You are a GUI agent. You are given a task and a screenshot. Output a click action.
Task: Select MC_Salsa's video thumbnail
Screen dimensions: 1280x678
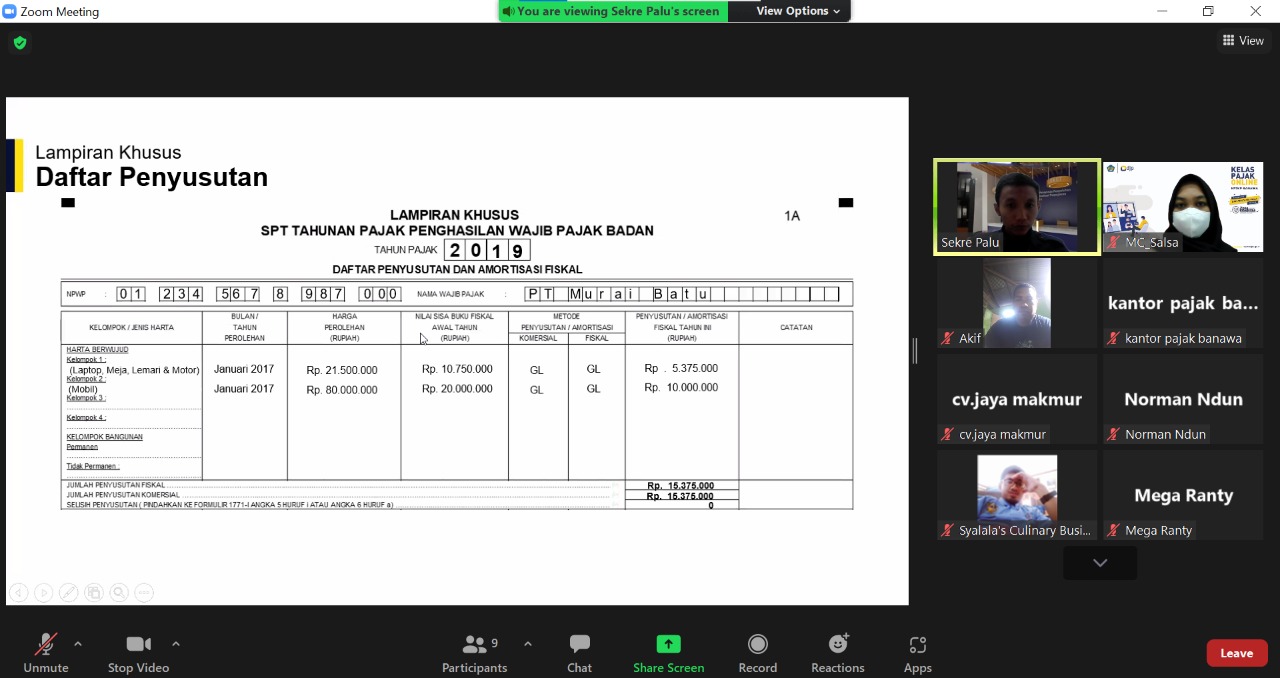(1183, 207)
